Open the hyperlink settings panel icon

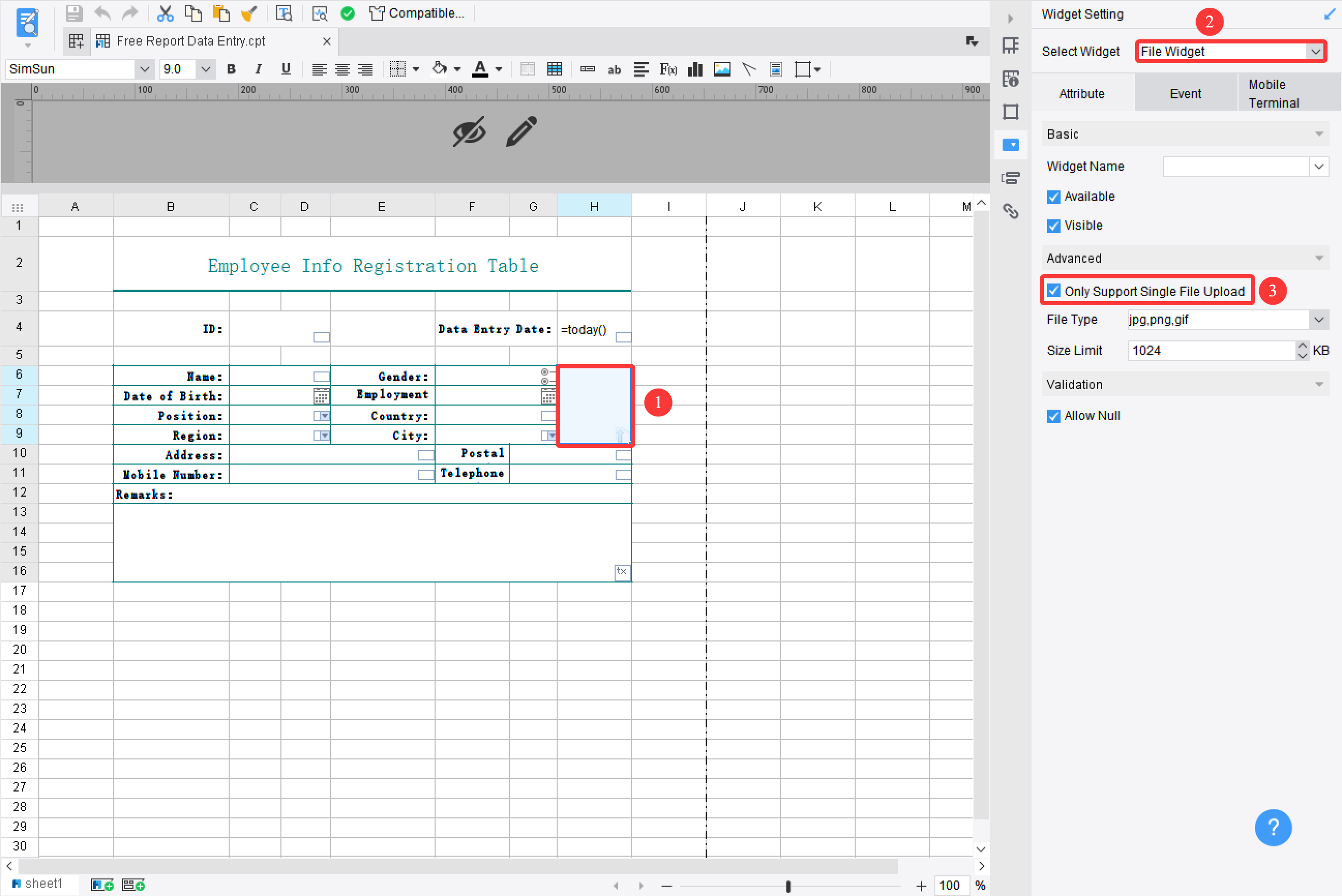click(x=1011, y=212)
